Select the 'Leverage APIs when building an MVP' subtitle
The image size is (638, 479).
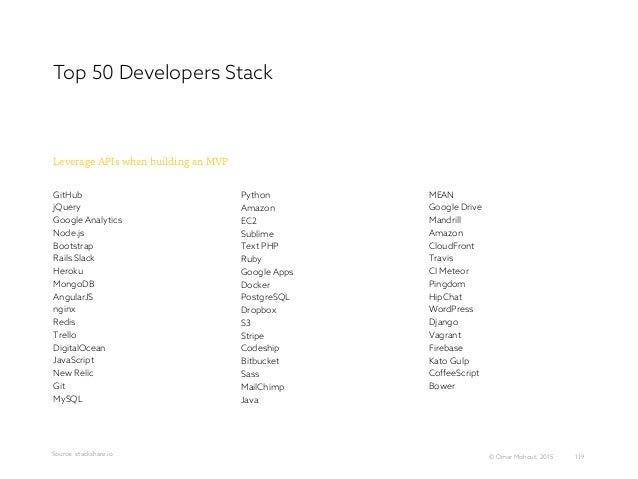tap(140, 162)
